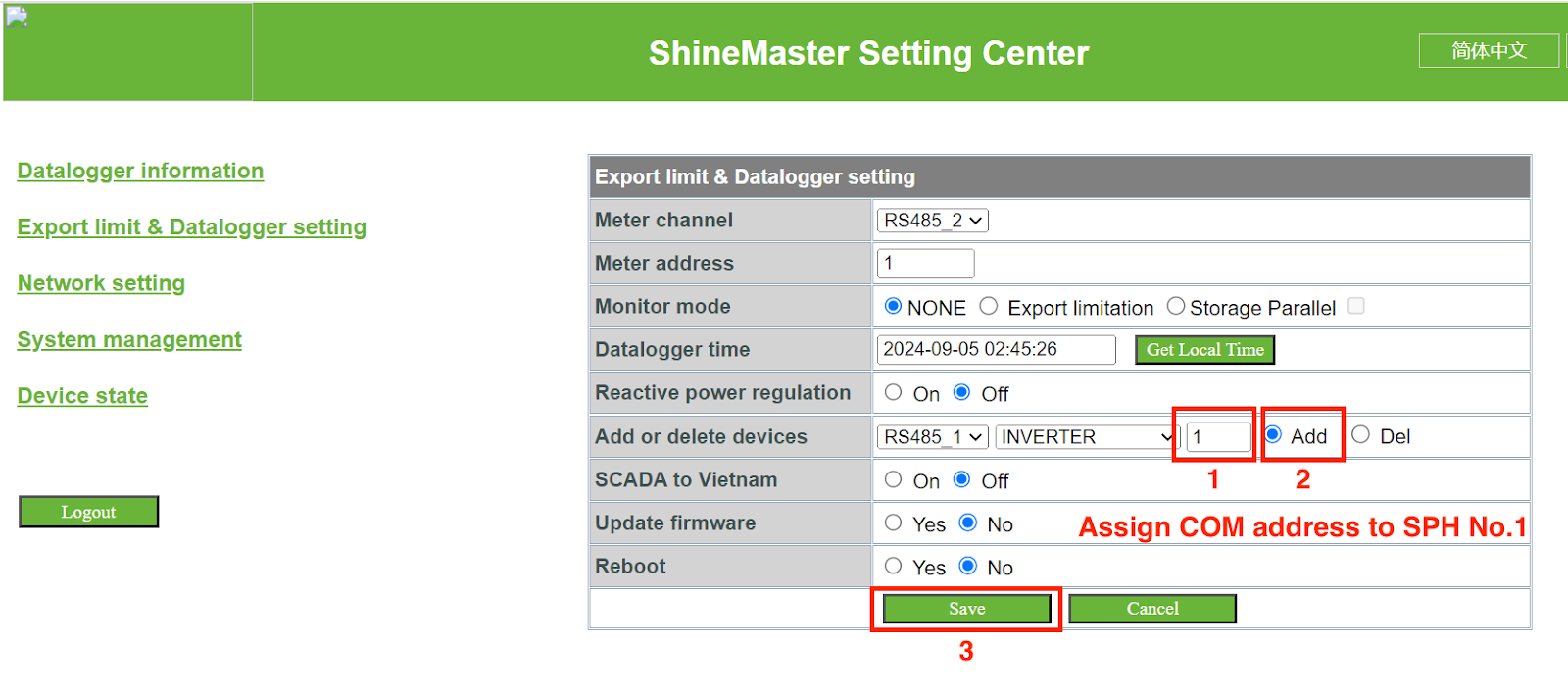Screen dimensions: 1568x697
Task: Select Export limitation monitor mode
Action: (989, 307)
